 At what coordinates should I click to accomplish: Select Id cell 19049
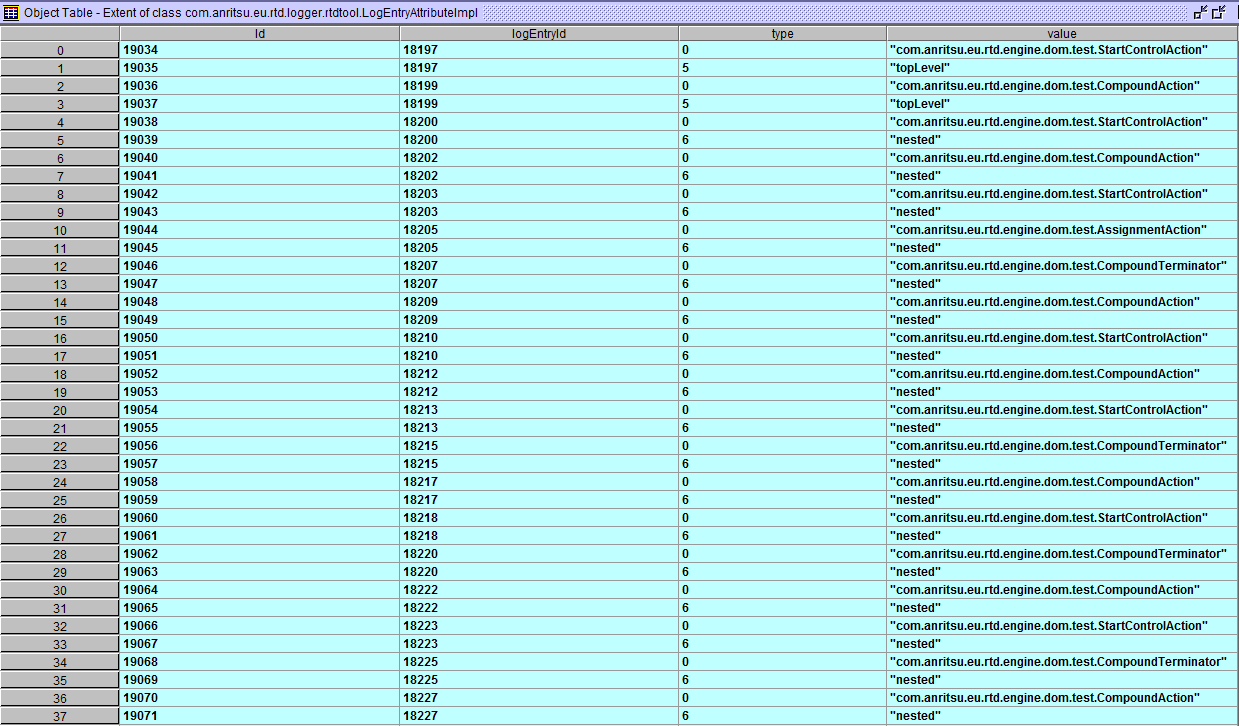(x=260, y=320)
